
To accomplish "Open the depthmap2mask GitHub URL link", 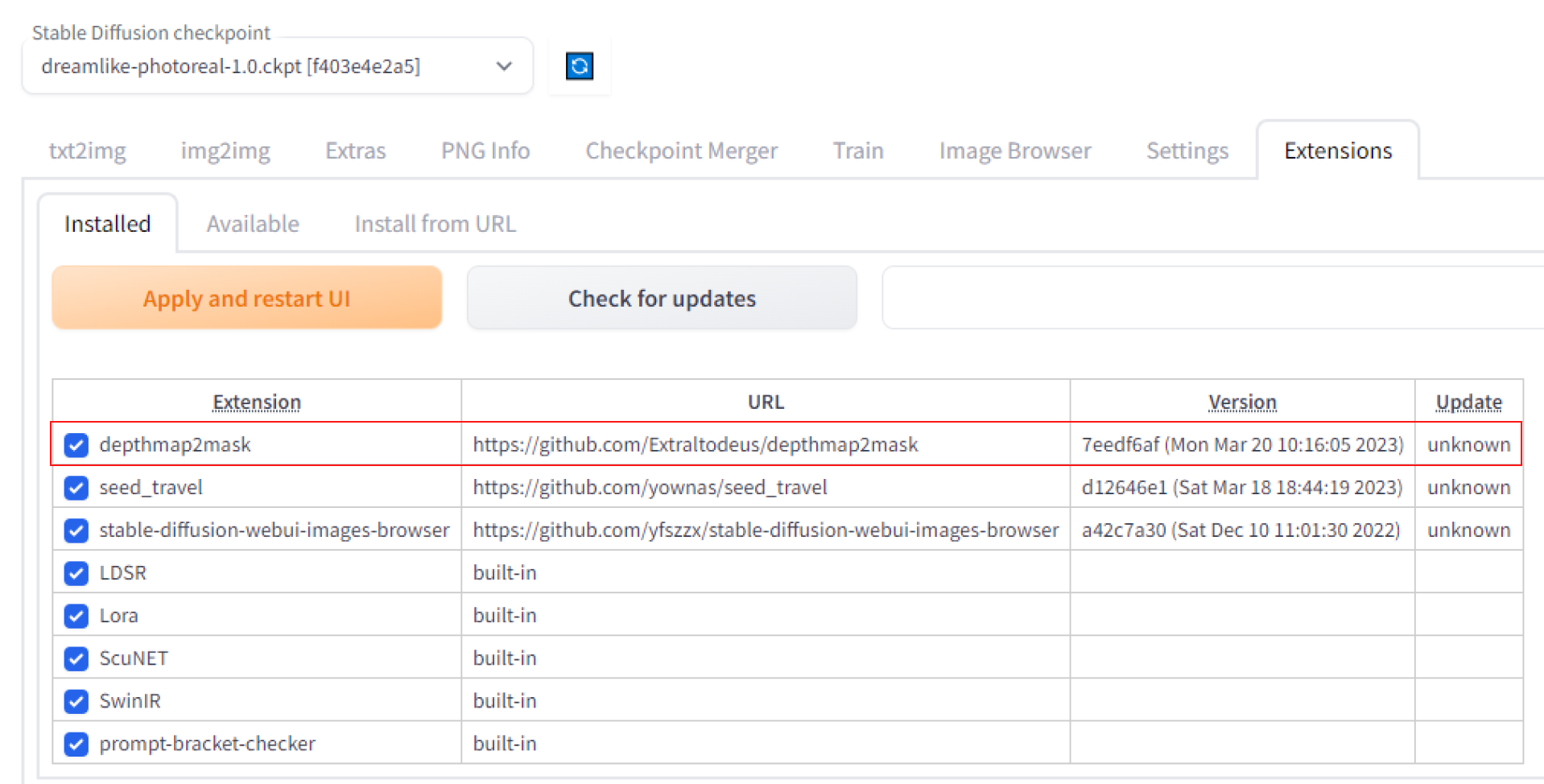I will (695, 444).
